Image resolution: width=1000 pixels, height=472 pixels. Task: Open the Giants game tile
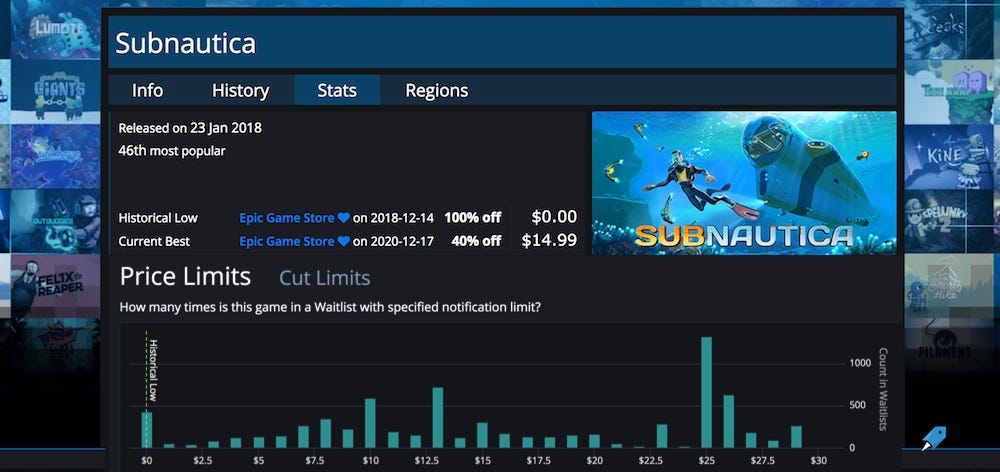click(55, 91)
